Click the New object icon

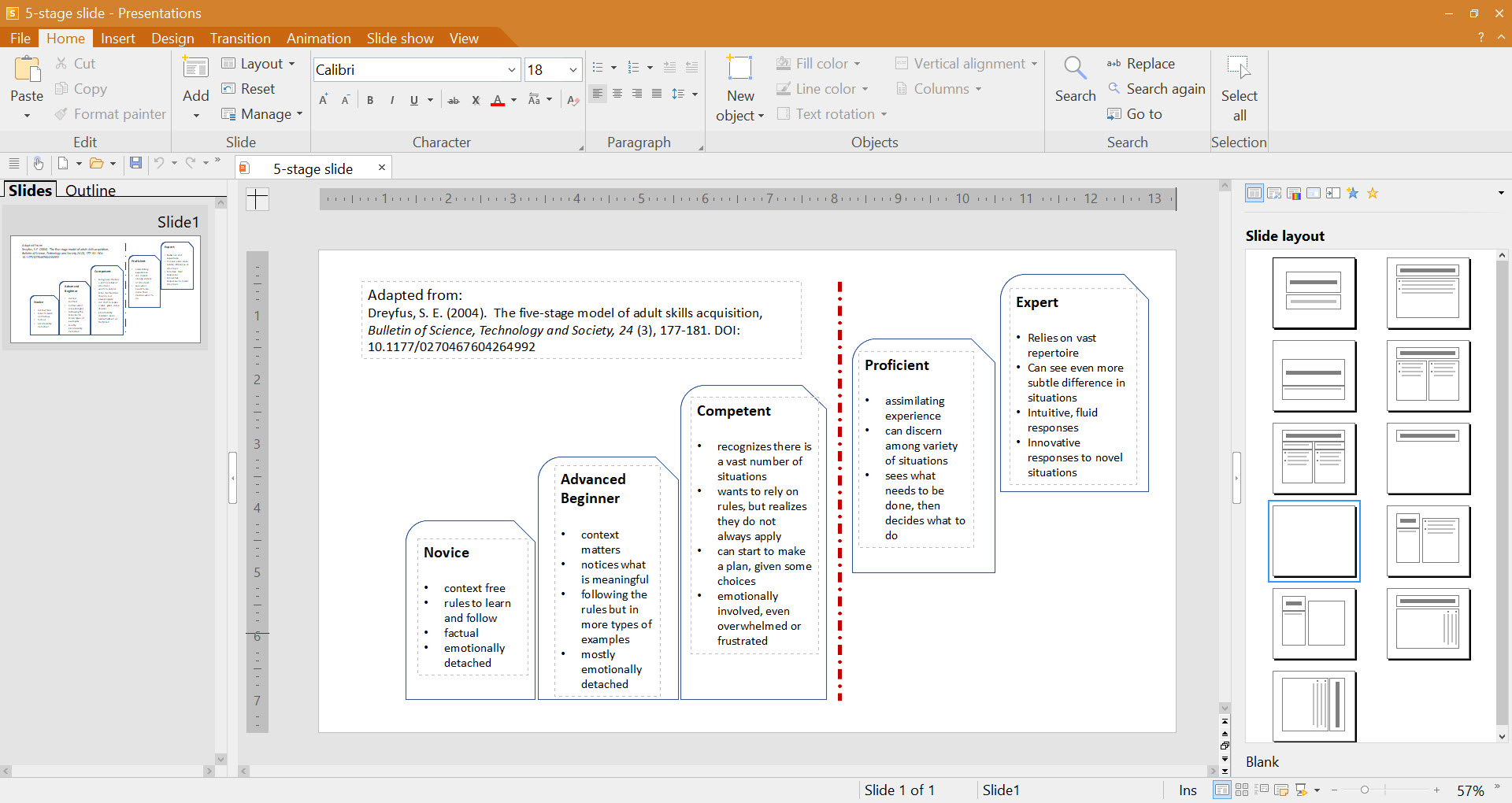coord(739,68)
